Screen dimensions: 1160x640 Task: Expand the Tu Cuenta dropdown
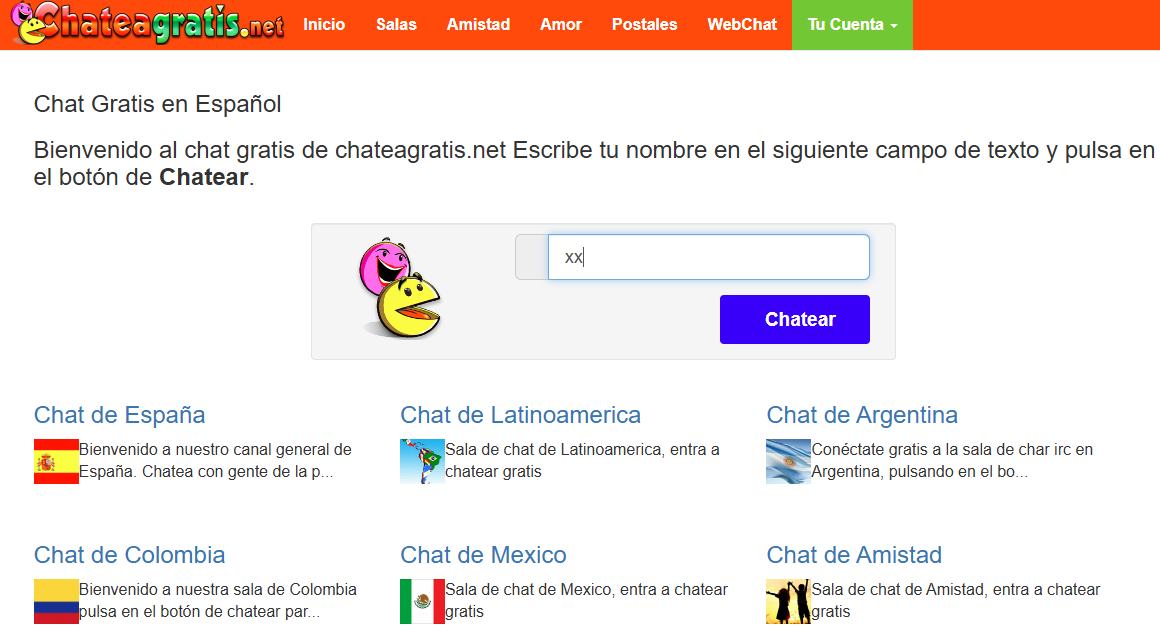point(852,24)
